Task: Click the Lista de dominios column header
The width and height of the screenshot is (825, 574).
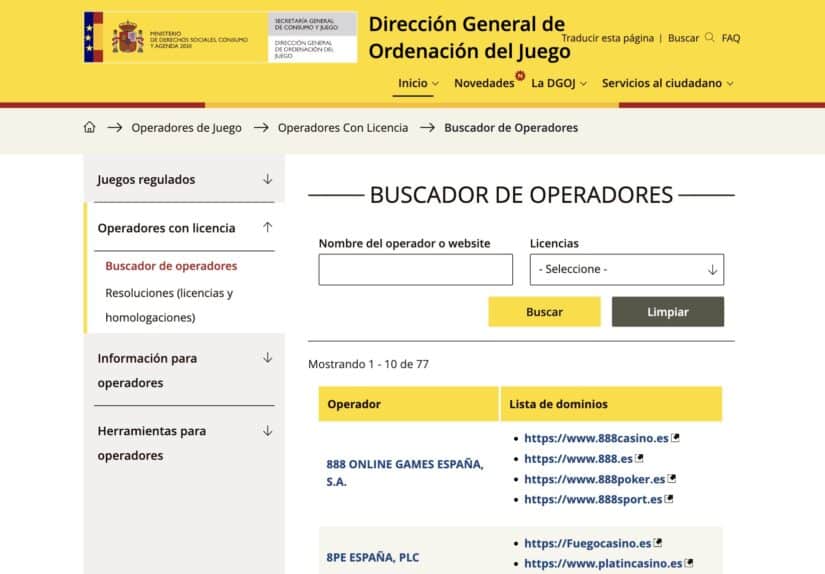Action: (611, 404)
